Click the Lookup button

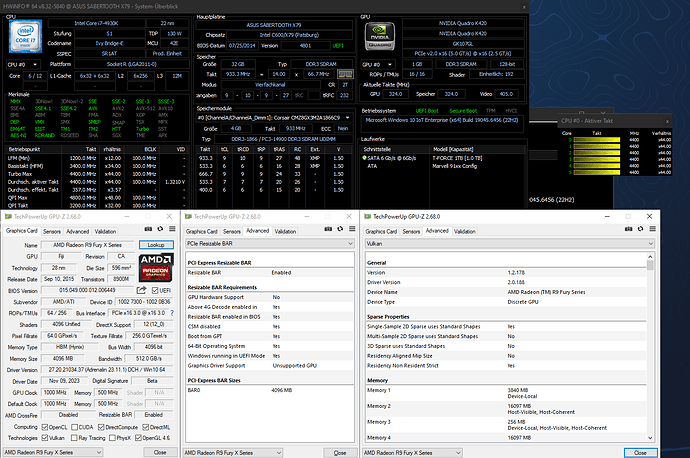(x=156, y=245)
